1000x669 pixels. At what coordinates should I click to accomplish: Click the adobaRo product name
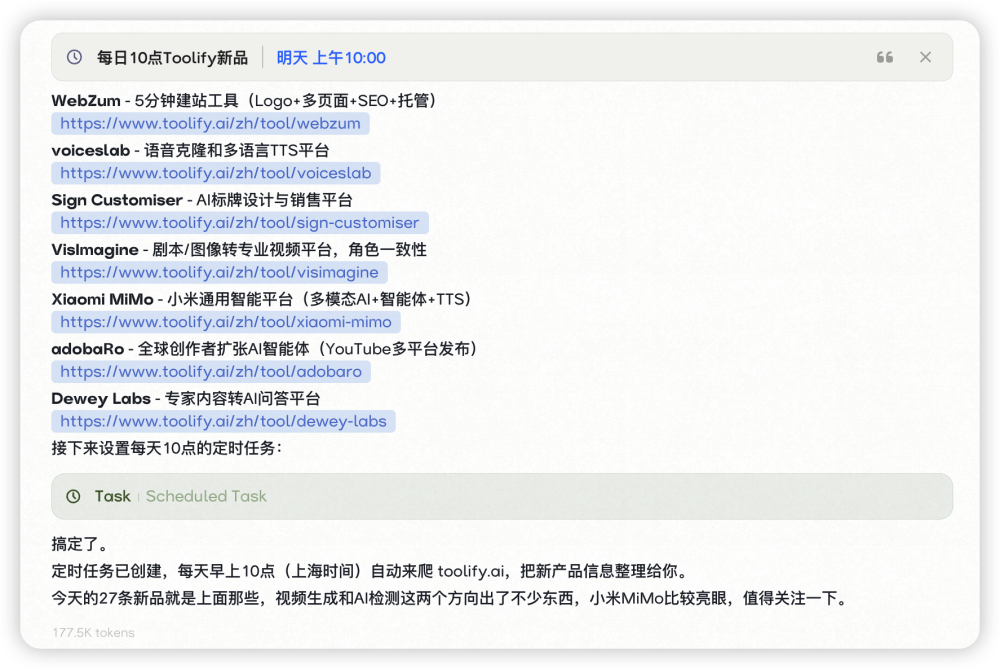tap(88, 349)
